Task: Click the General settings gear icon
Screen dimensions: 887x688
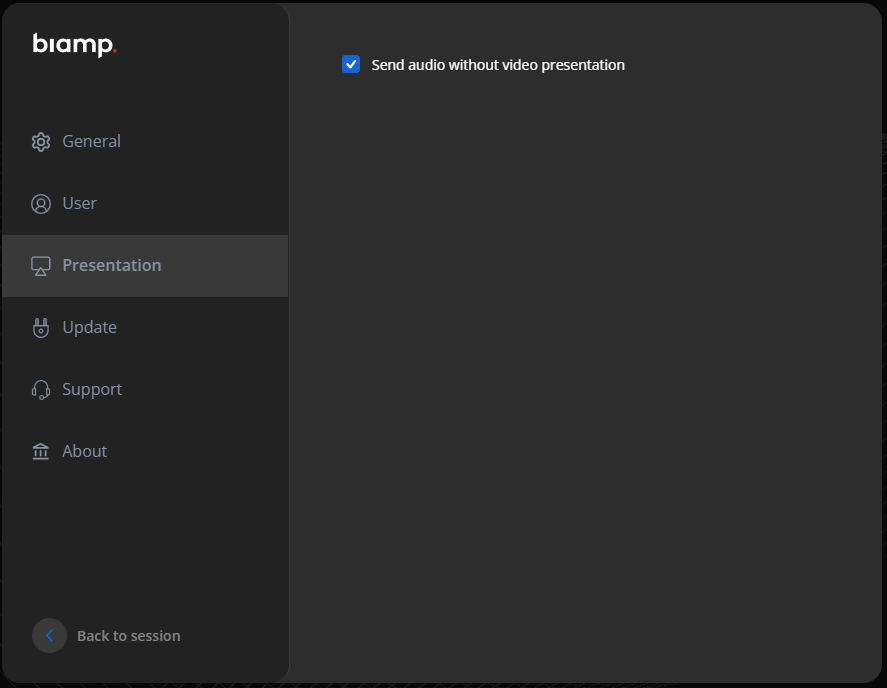Action: 40,141
